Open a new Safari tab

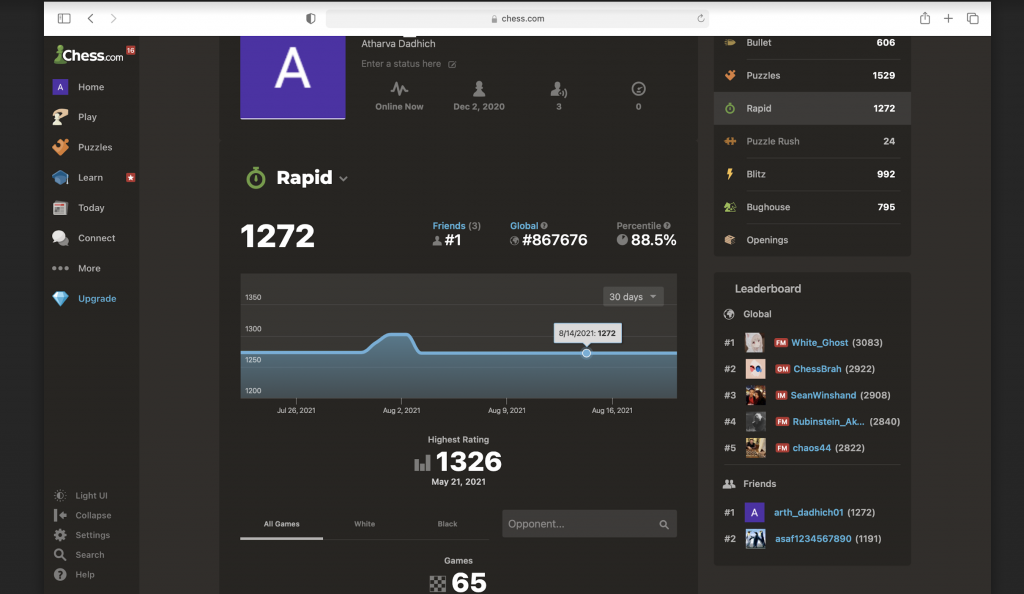(948, 18)
